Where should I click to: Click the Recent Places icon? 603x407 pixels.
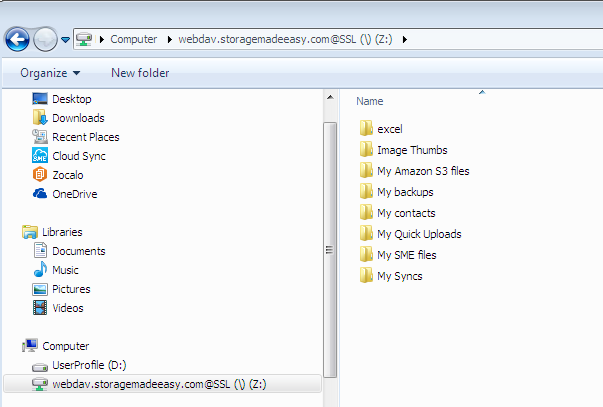40,137
